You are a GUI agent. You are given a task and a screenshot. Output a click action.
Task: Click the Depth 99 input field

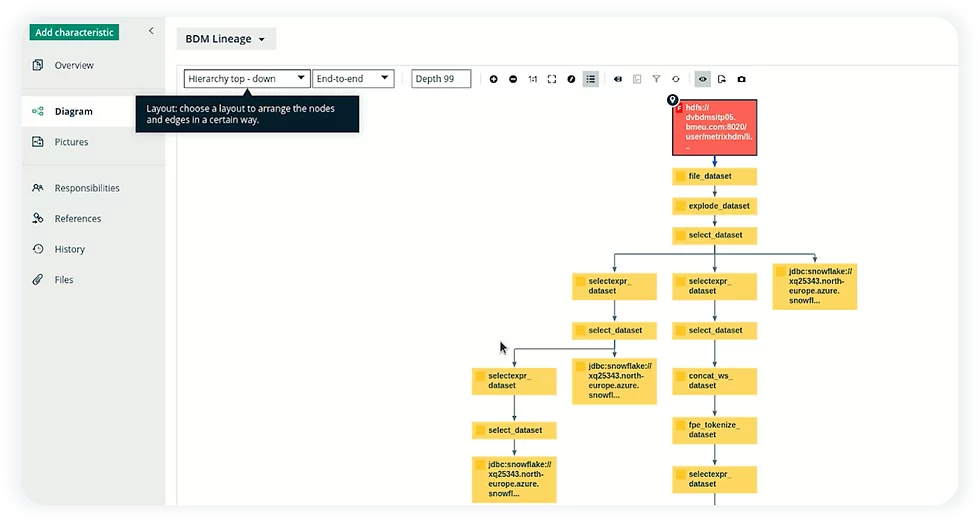coord(441,79)
